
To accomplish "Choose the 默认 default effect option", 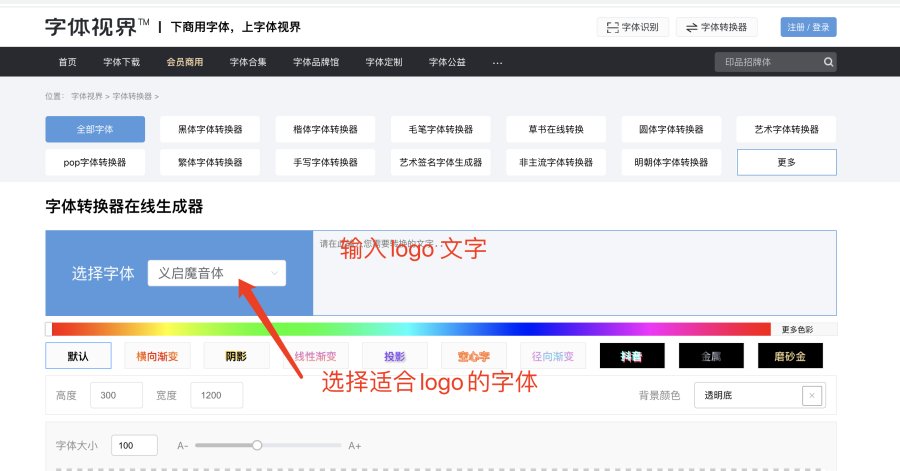I will pyautogui.click(x=78, y=356).
